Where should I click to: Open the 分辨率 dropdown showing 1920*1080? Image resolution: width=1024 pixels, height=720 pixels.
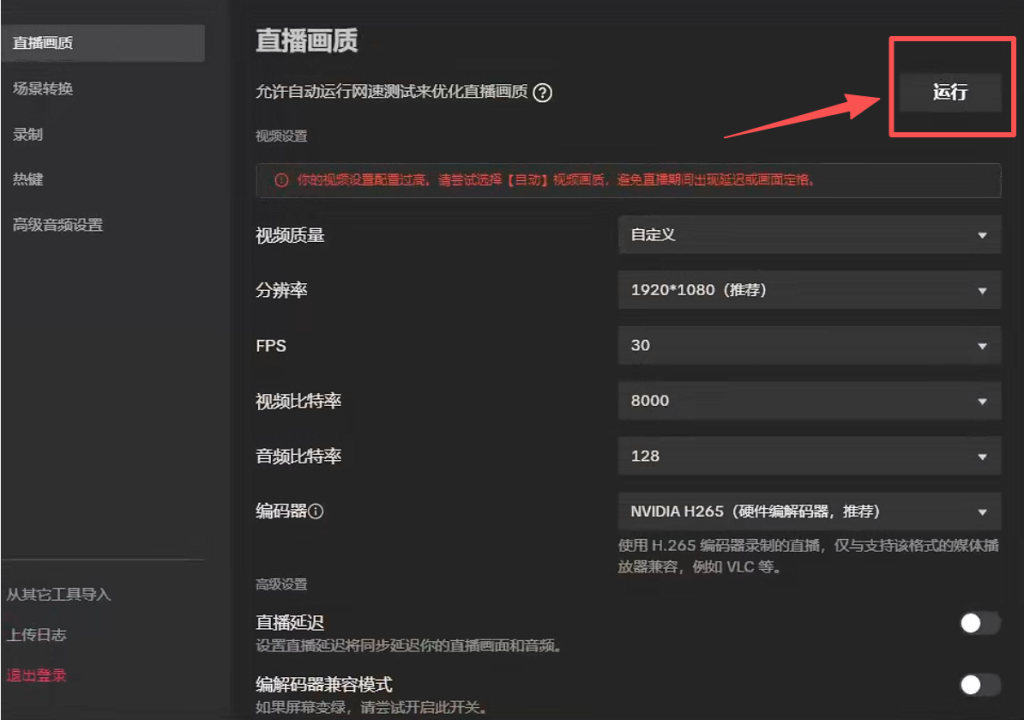[808, 289]
